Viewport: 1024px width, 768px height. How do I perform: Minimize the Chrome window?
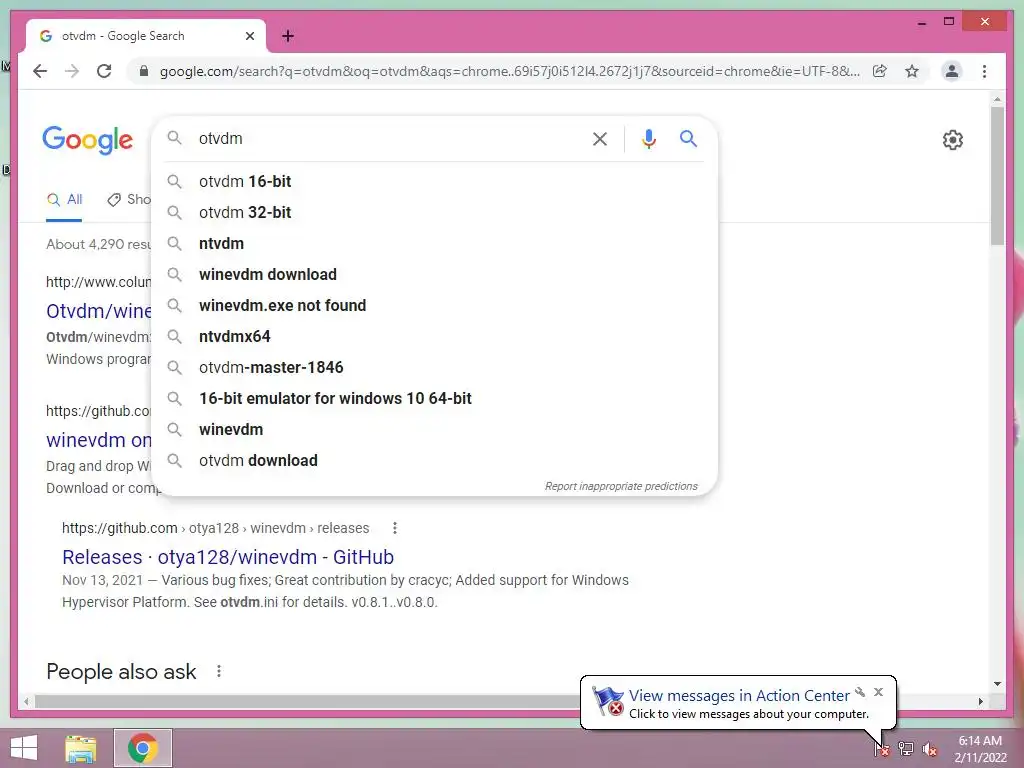pos(921,22)
